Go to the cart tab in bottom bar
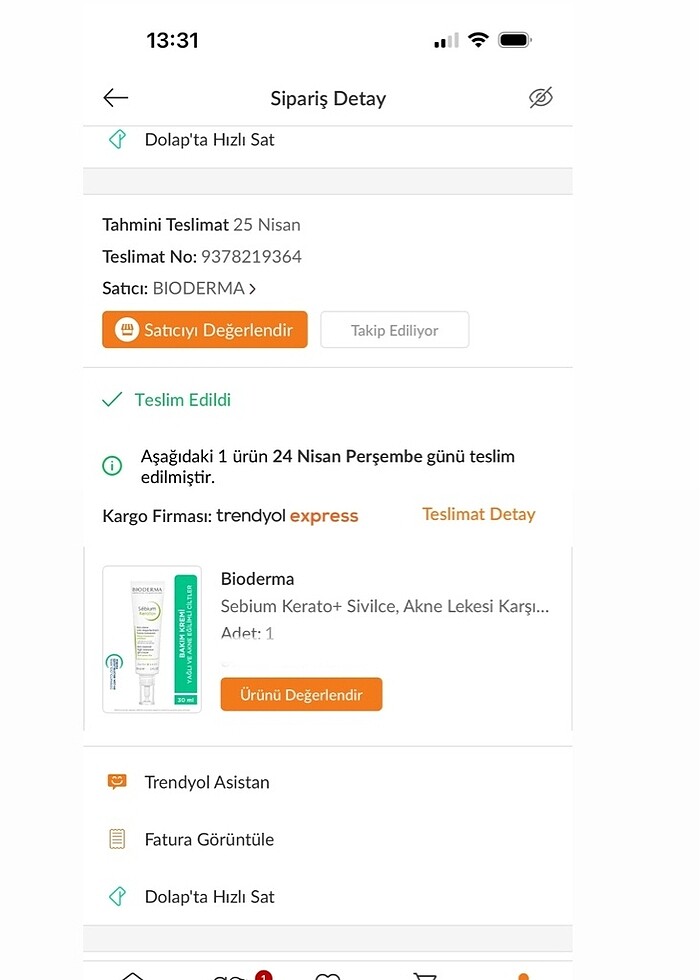Image resolution: width=700 pixels, height=980 pixels. tap(424, 976)
